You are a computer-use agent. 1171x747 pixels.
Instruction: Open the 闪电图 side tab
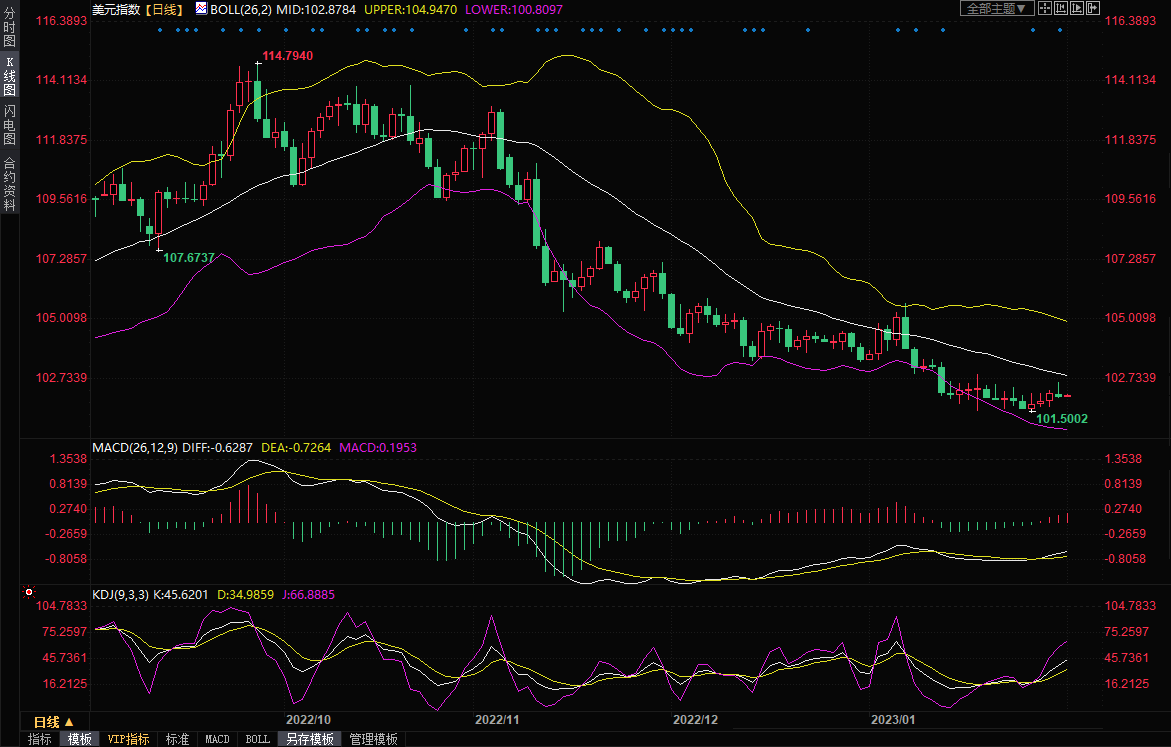click(x=9, y=125)
